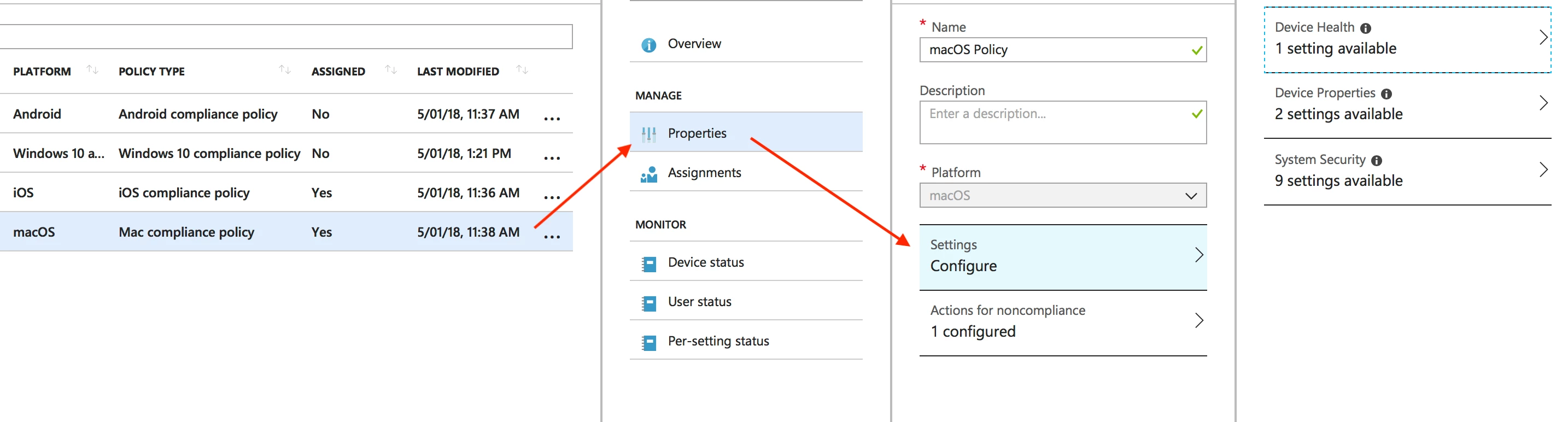Open the ellipsis menu for the iOS policy

(x=552, y=197)
